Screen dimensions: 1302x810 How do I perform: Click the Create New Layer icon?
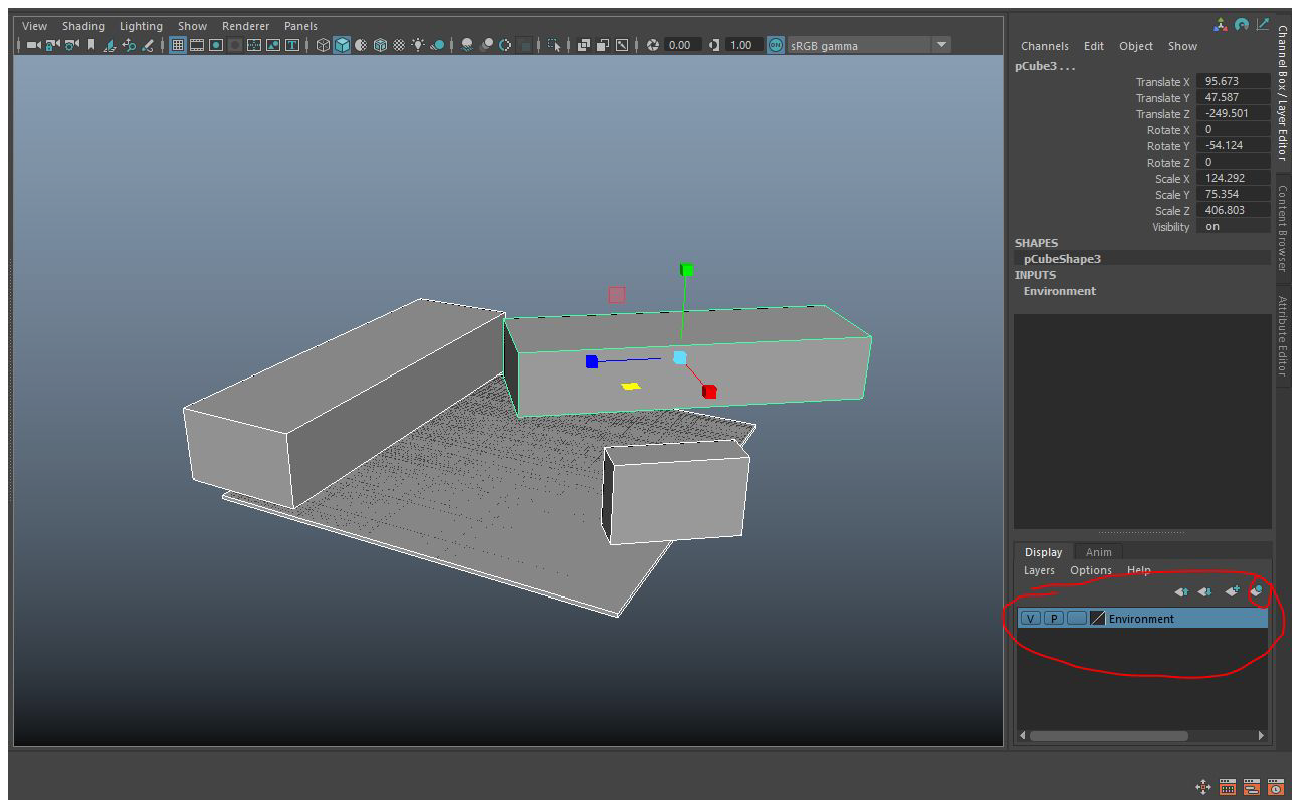[1232, 591]
